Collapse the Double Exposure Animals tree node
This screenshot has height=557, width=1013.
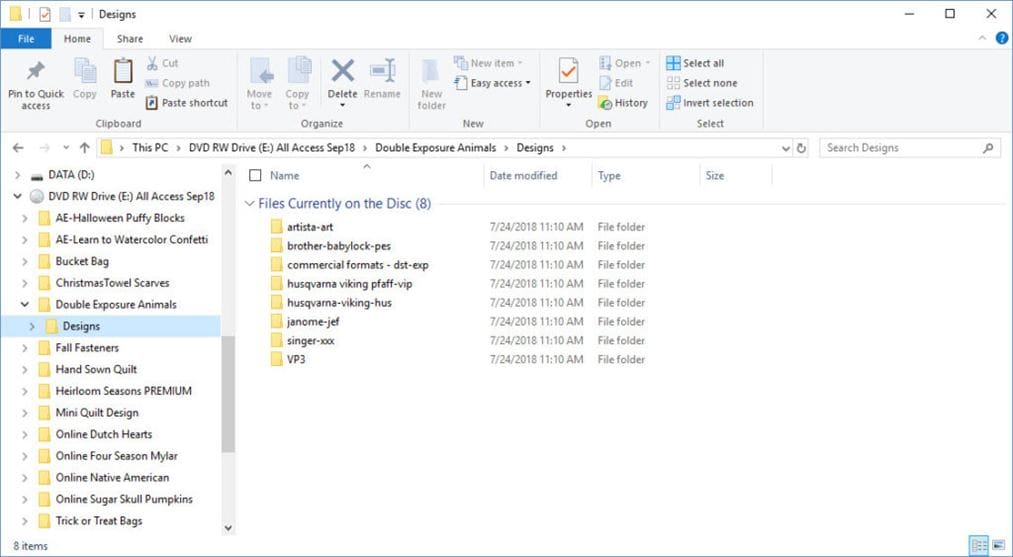coord(25,305)
